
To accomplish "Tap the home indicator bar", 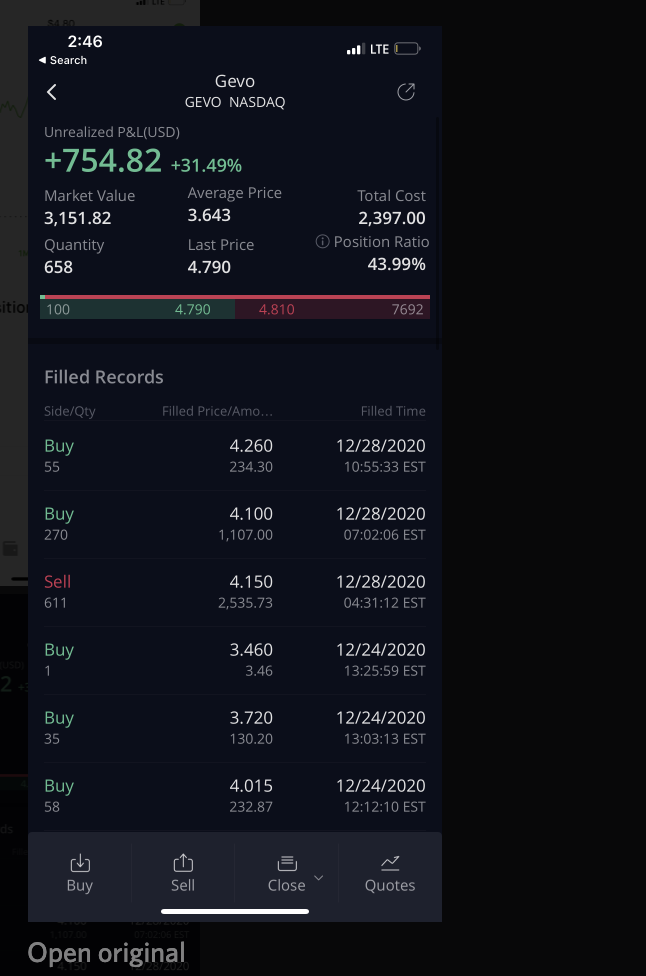I will (x=235, y=911).
